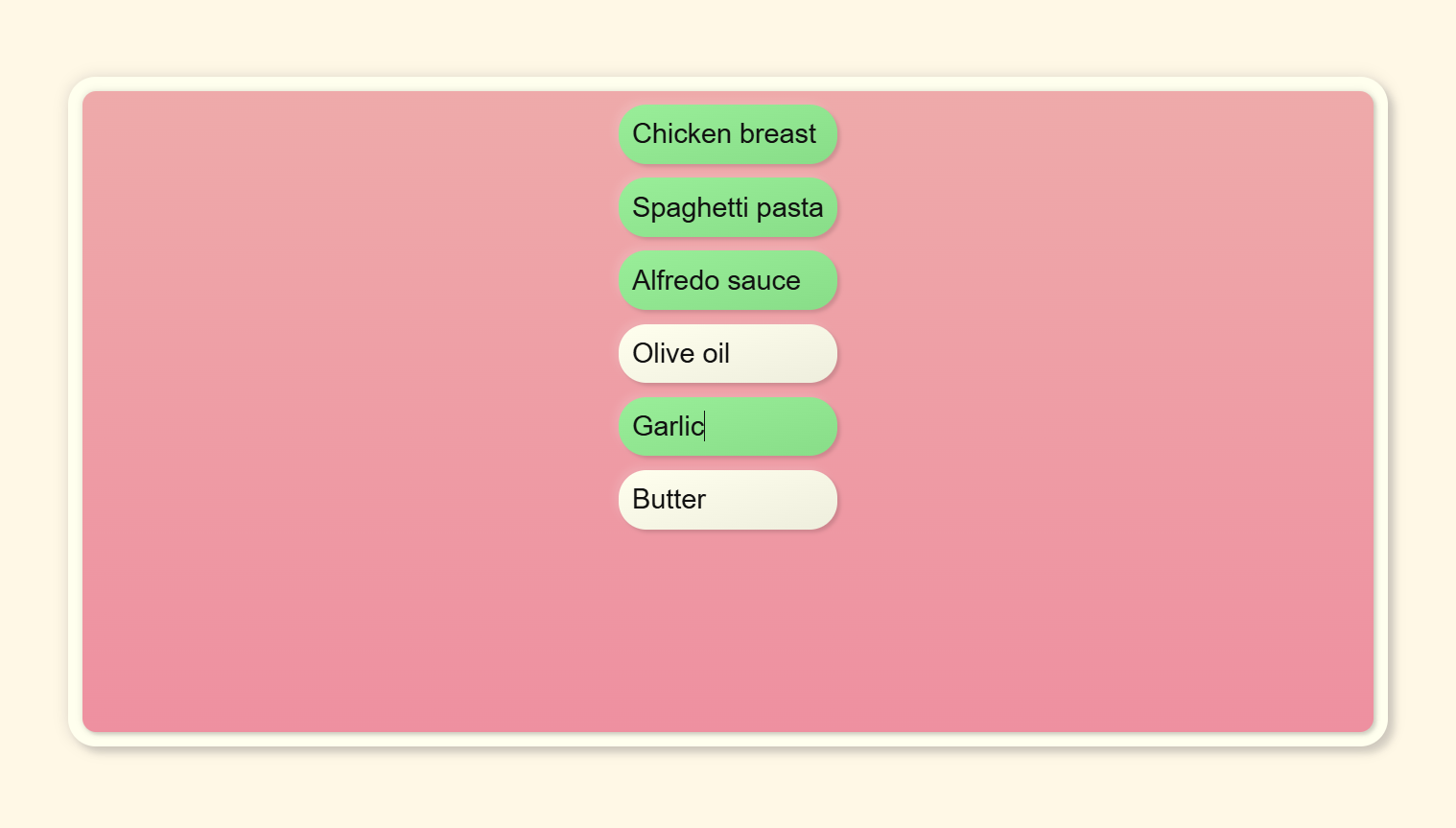The height and width of the screenshot is (828, 1456).
Task: Select the topmost ingredient pill, Chicken breast
Action: coord(728,134)
